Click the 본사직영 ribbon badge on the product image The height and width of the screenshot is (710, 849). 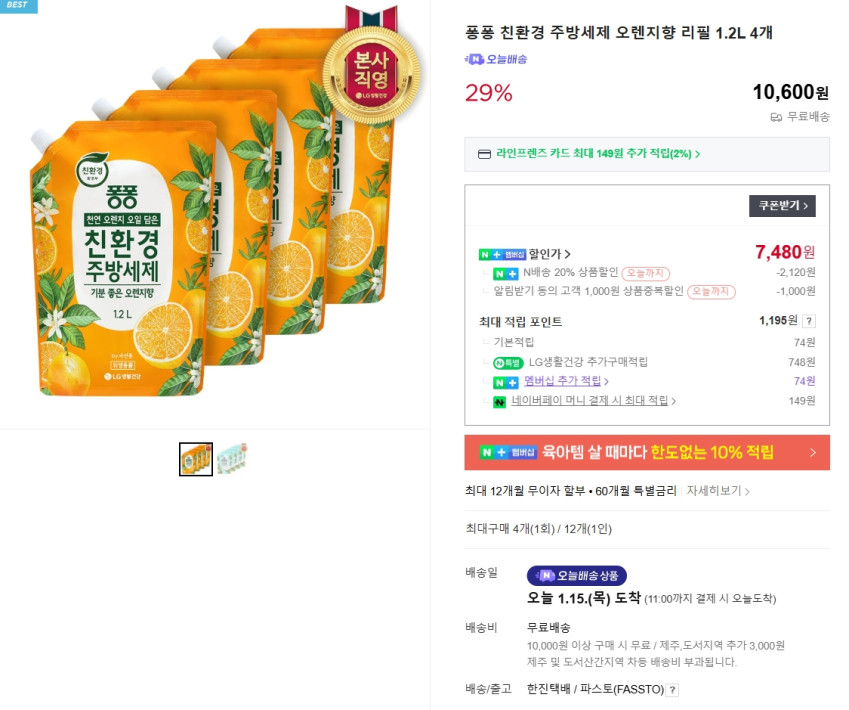point(363,62)
